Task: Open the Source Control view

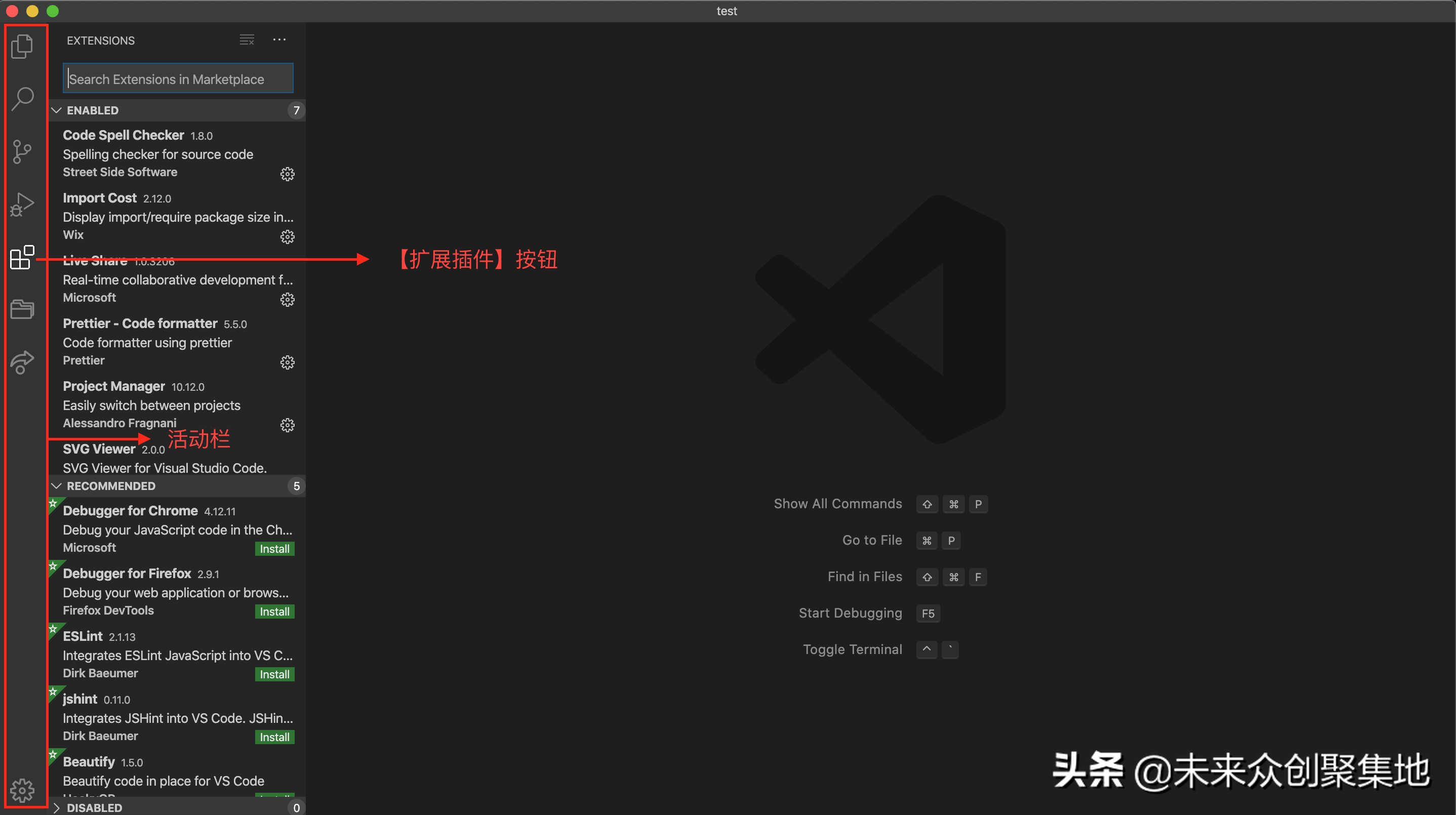Action: tap(23, 151)
